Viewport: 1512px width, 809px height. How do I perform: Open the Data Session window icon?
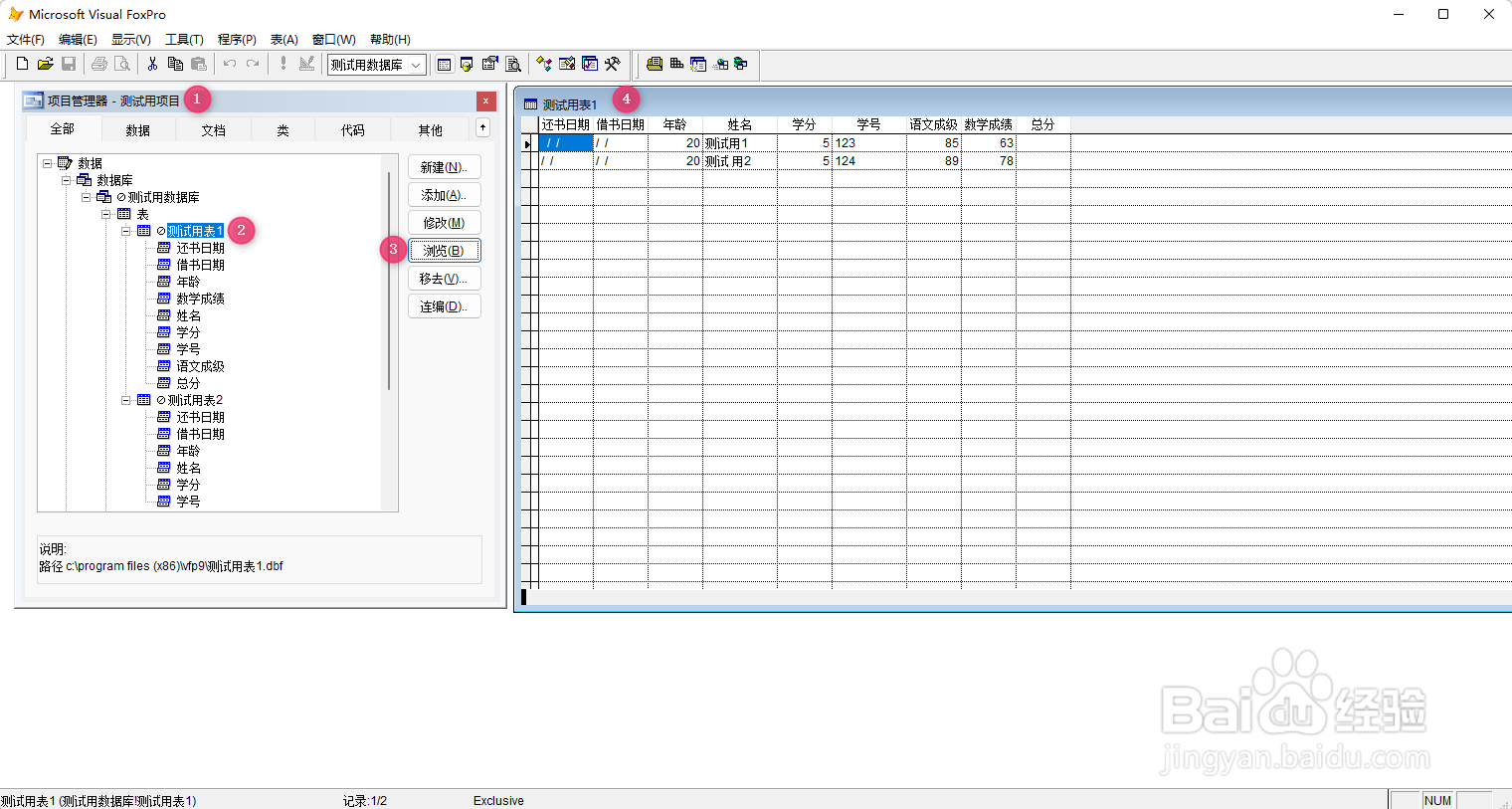[x=467, y=64]
